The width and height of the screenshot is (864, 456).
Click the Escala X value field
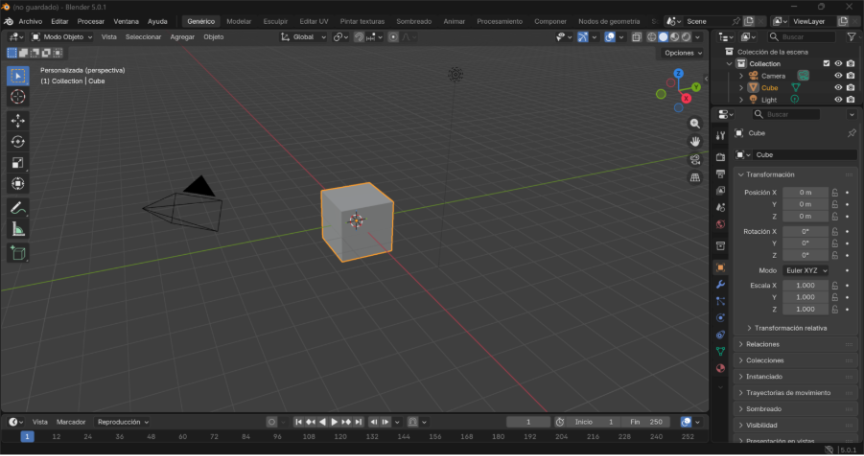pos(805,285)
